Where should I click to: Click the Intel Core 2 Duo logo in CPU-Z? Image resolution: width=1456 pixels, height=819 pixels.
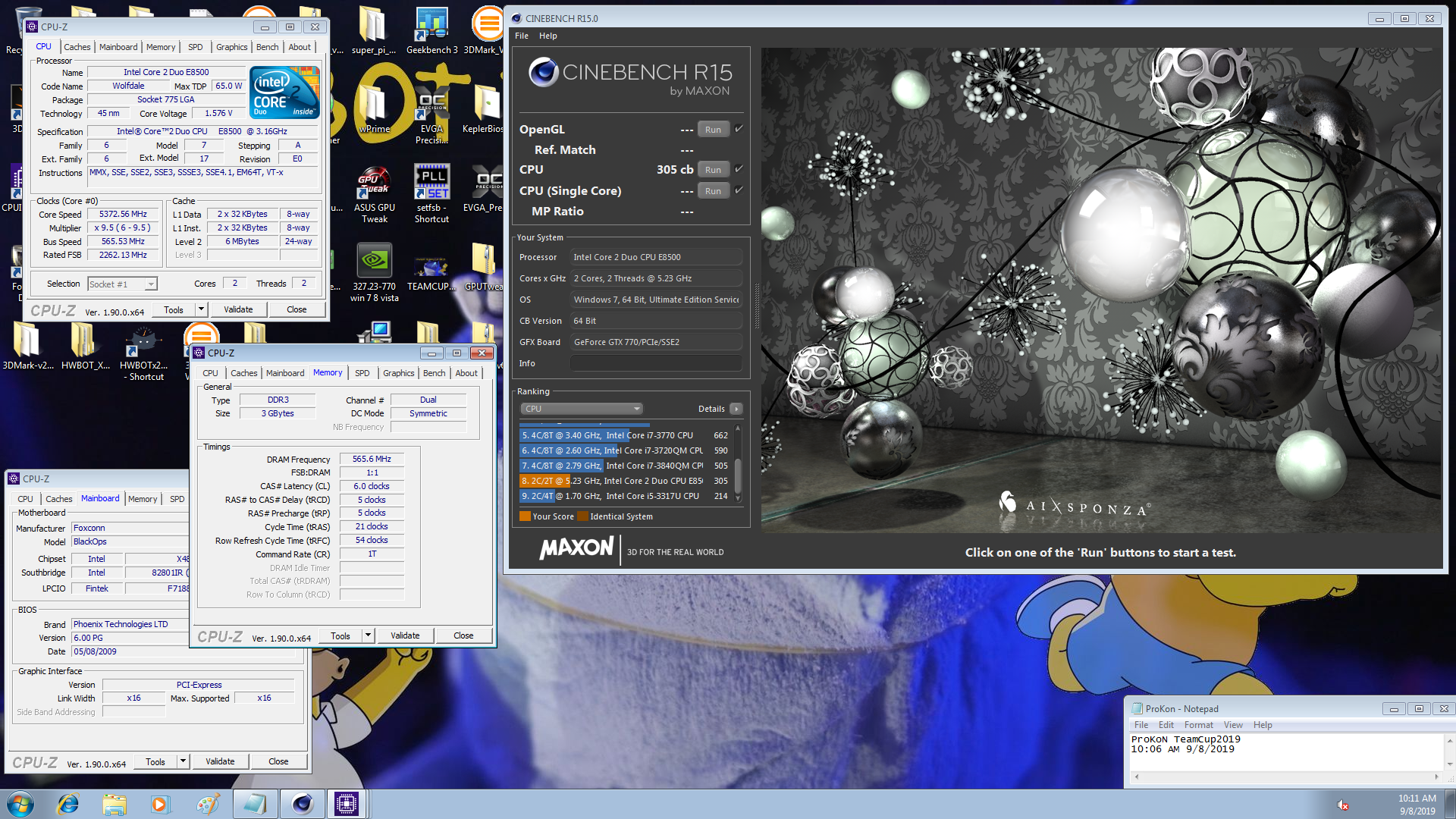[285, 93]
